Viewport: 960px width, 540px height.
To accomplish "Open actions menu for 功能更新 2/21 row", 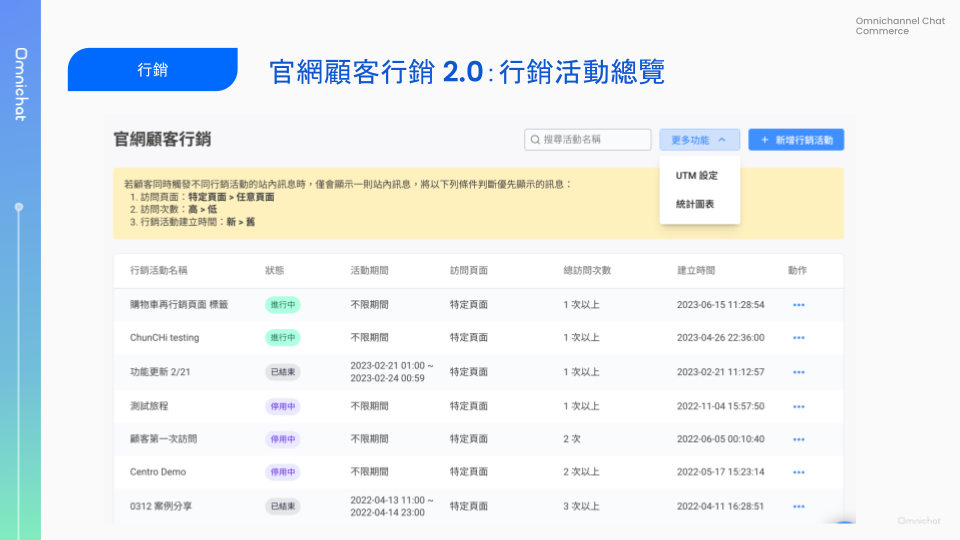I will click(x=798, y=372).
